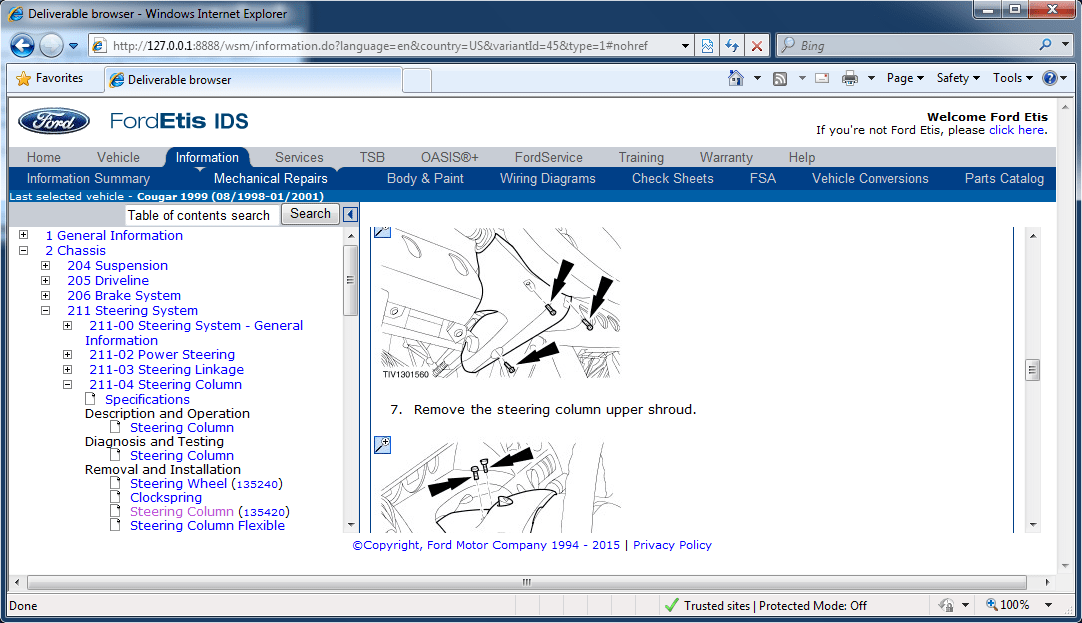The height and width of the screenshot is (623, 1082).
Task: Open Steering Column Flexible link
Action: tap(207, 526)
